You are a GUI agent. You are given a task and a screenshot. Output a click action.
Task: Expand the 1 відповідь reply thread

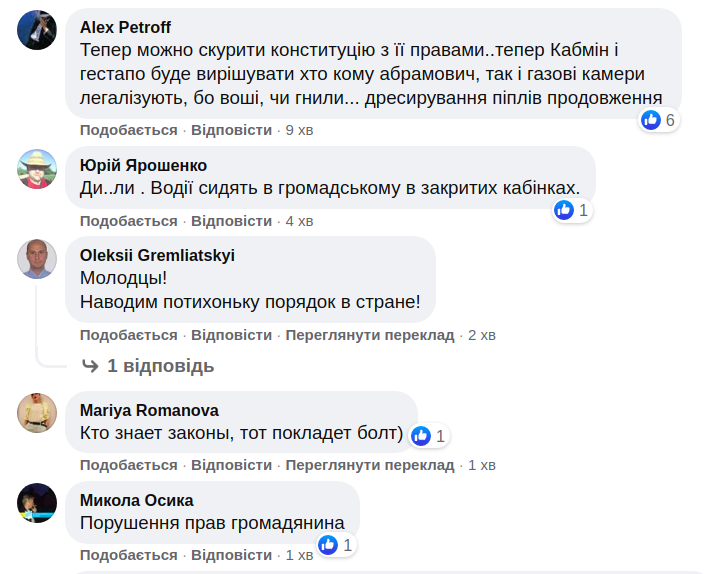(x=160, y=366)
